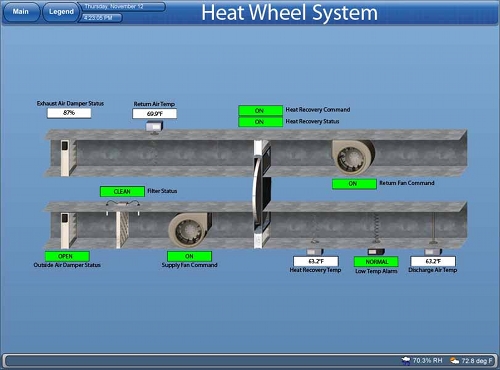Open the Main page
The height and width of the screenshot is (370, 500).
pyautogui.click(x=21, y=12)
